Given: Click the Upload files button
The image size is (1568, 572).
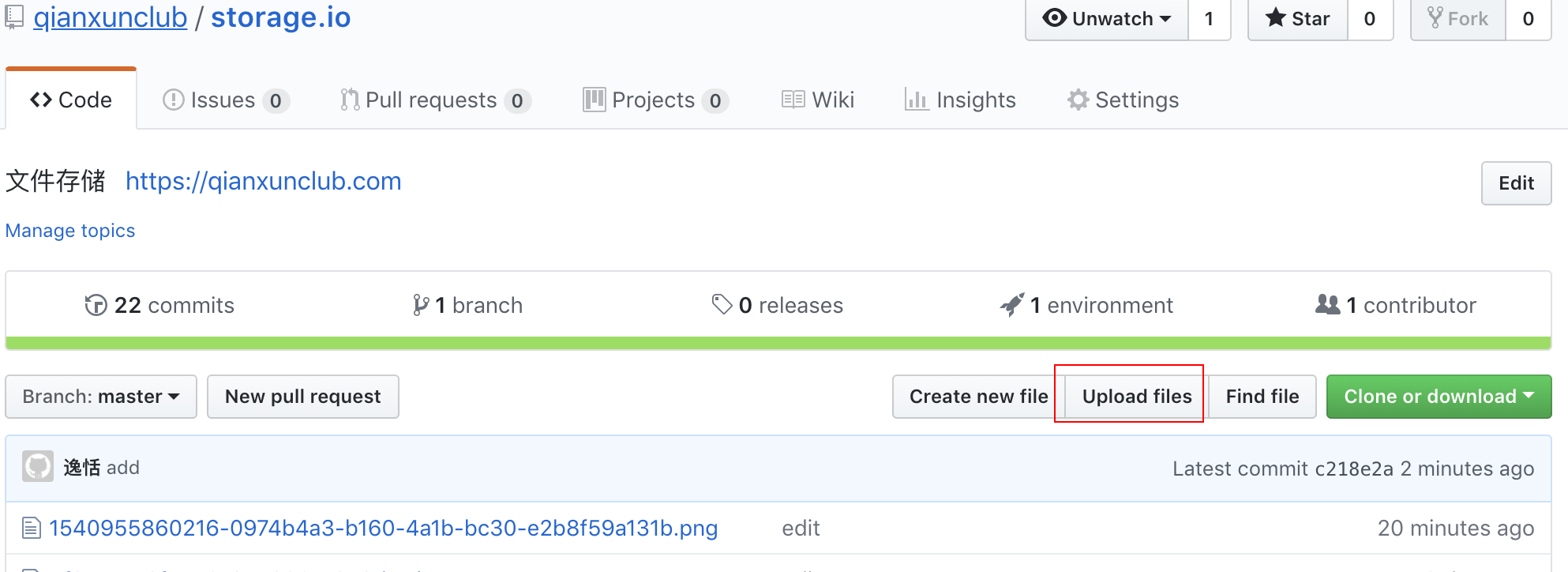Looking at the screenshot, I should point(1137,397).
